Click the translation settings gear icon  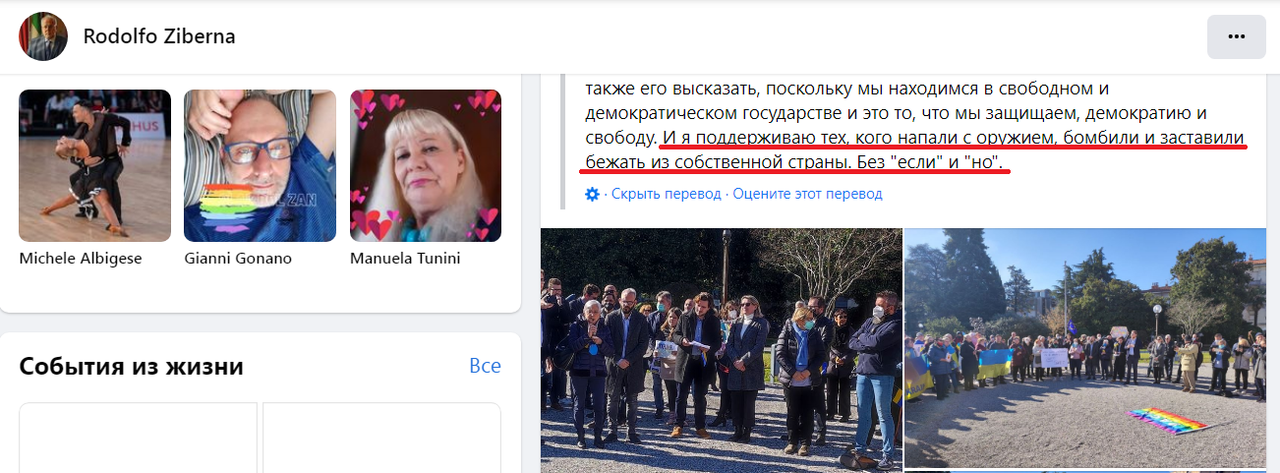(x=592, y=194)
